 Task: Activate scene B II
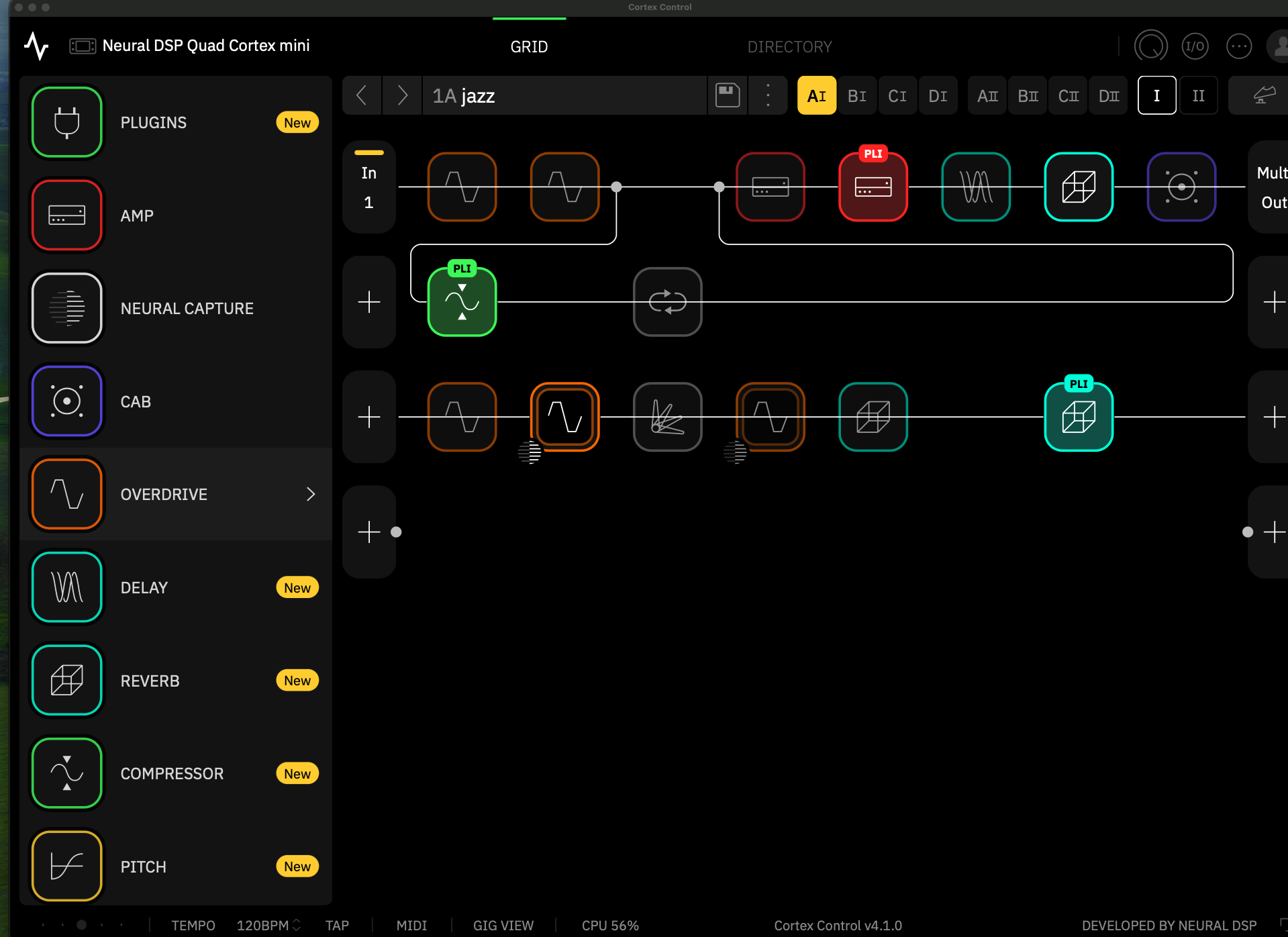(1028, 95)
